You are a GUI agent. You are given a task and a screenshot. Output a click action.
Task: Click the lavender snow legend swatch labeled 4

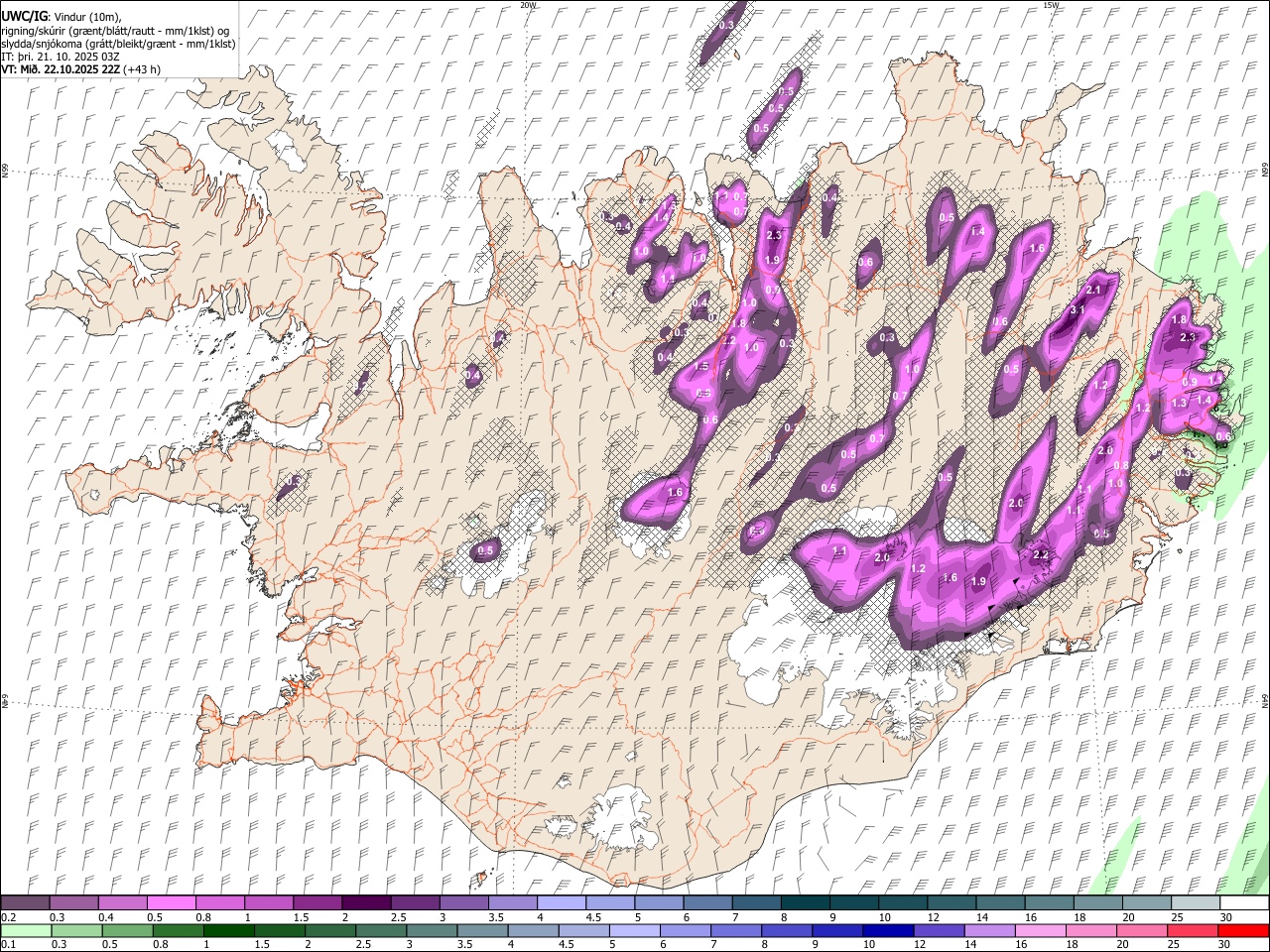click(560, 902)
